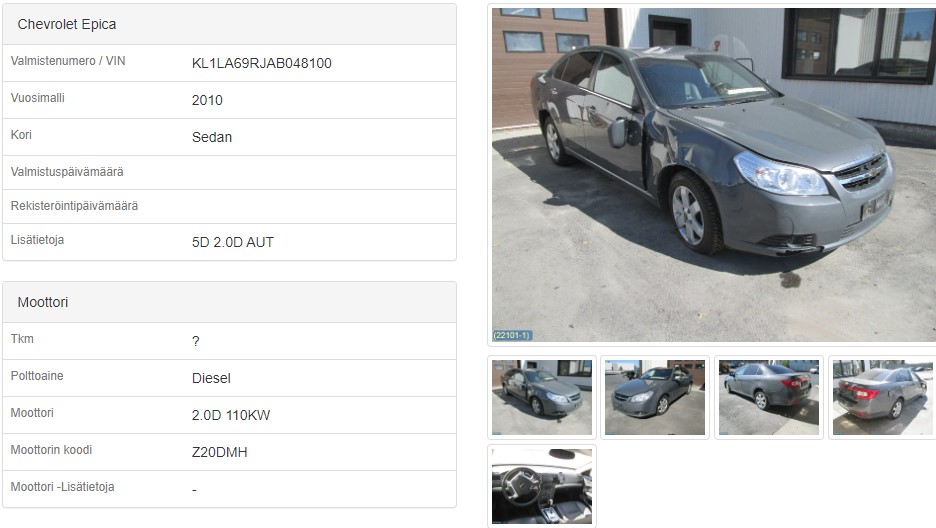Click the Moottori -Lisätietoja row label
936x528 pixels.
pos(63,487)
